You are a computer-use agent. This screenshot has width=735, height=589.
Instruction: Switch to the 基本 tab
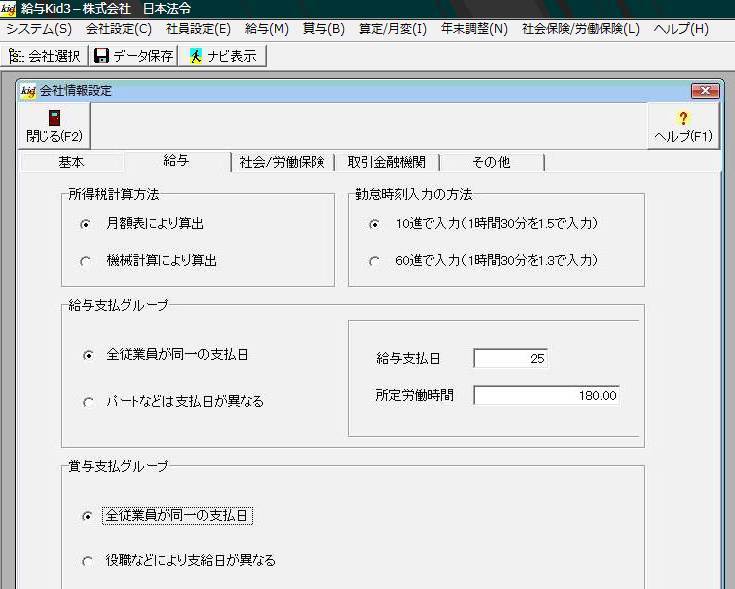pos(71,162)
